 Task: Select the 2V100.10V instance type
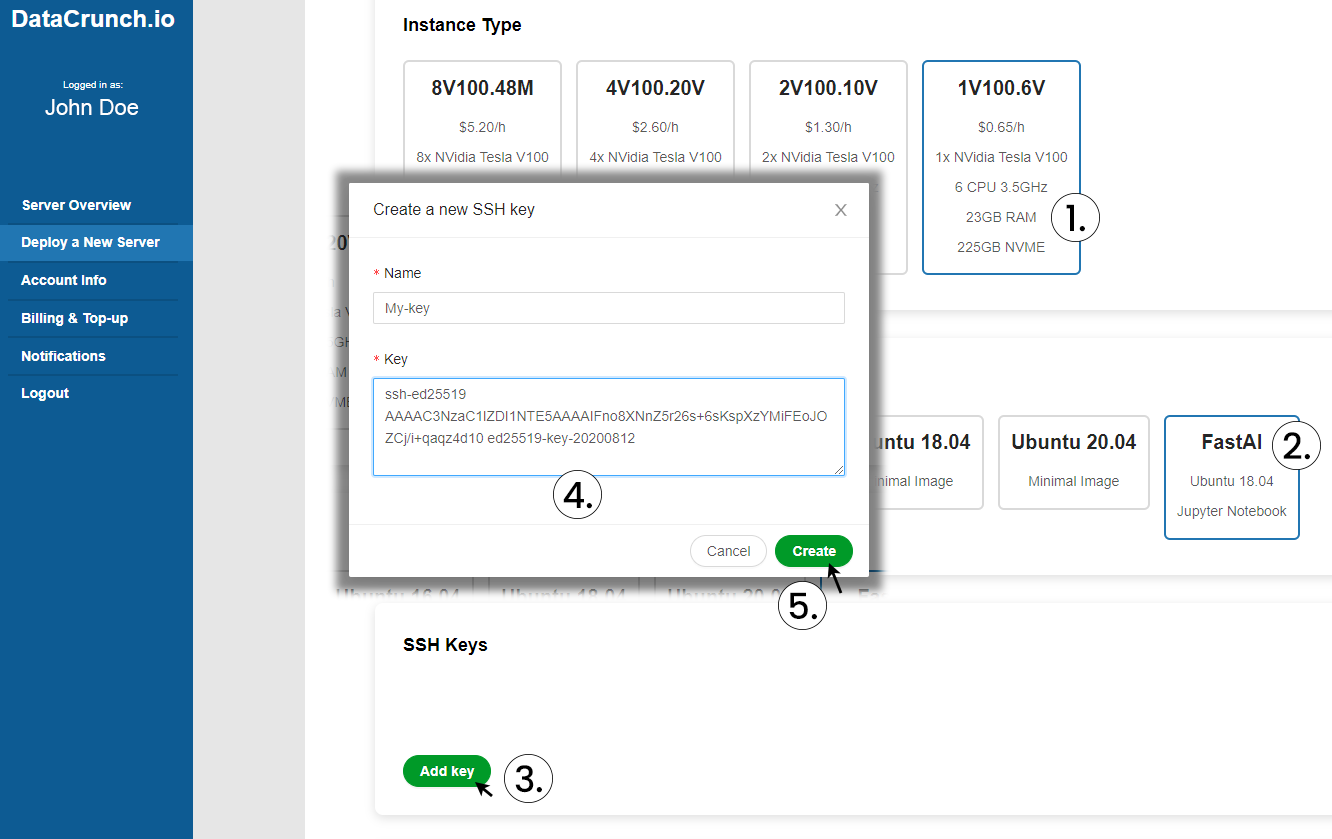pyautogui.click(x=828, y=110)
